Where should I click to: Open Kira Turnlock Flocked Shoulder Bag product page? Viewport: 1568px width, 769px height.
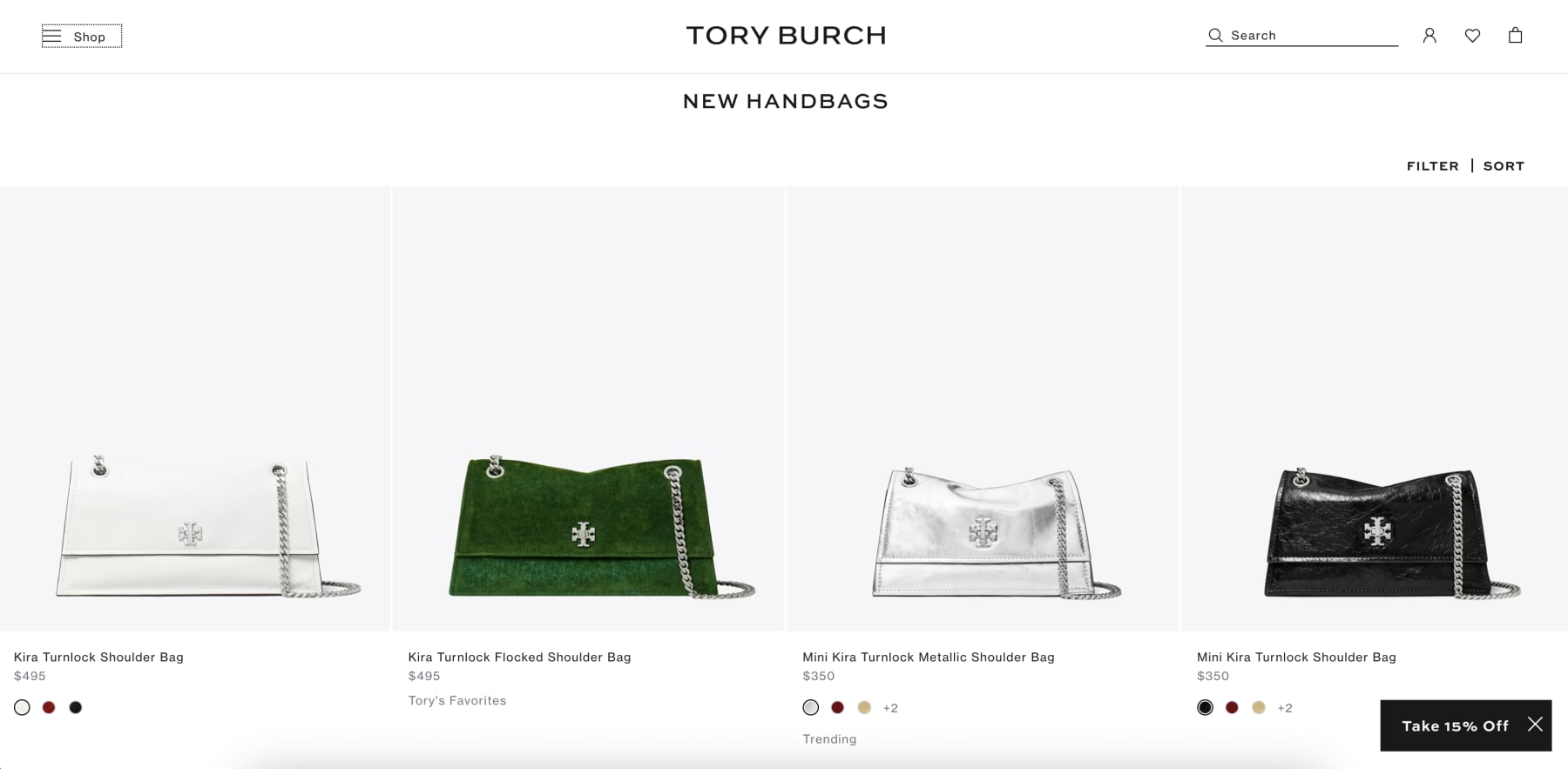(x=519, y=657)
